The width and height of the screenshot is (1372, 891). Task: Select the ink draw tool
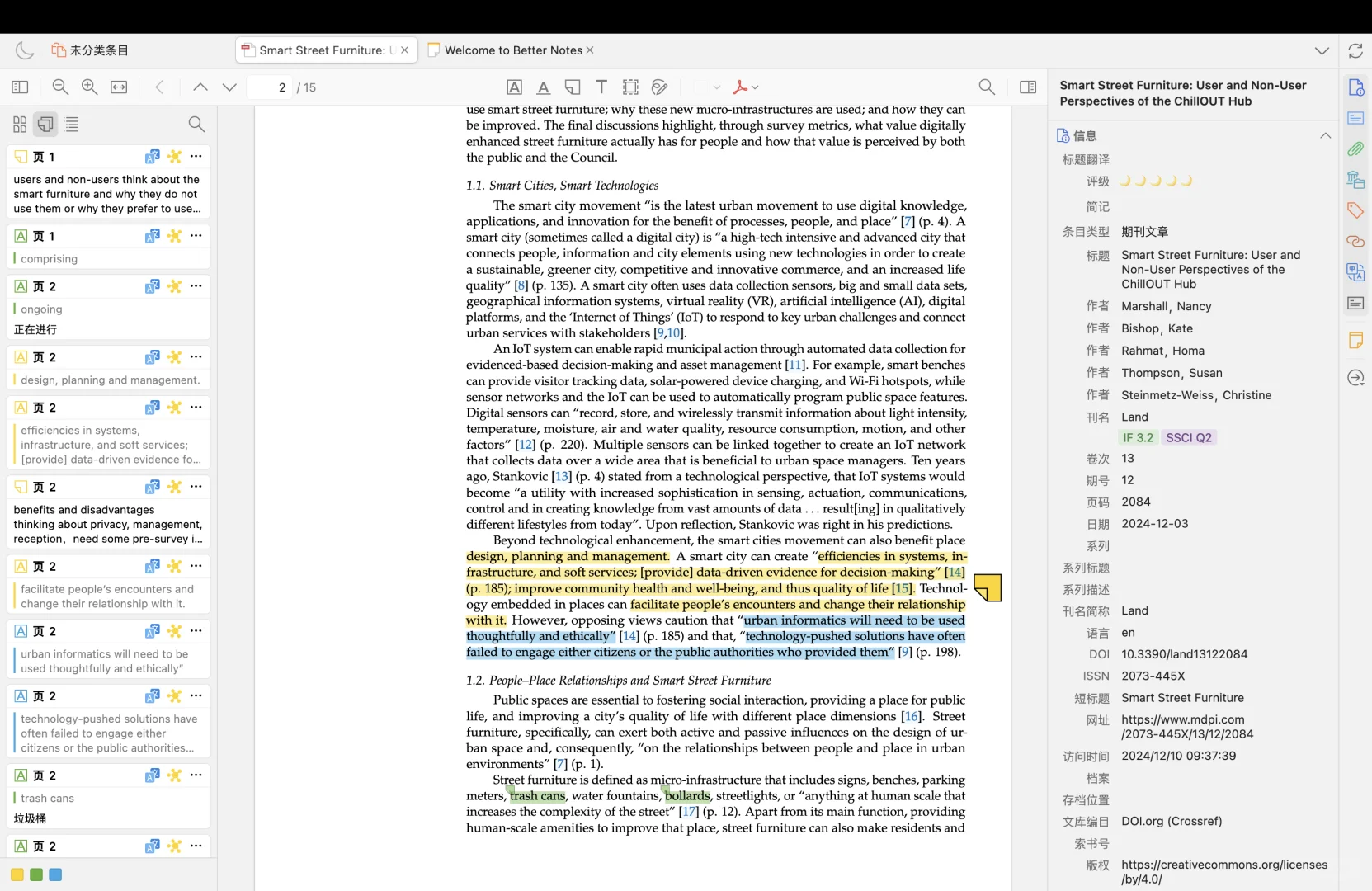[x=660, y=87]
